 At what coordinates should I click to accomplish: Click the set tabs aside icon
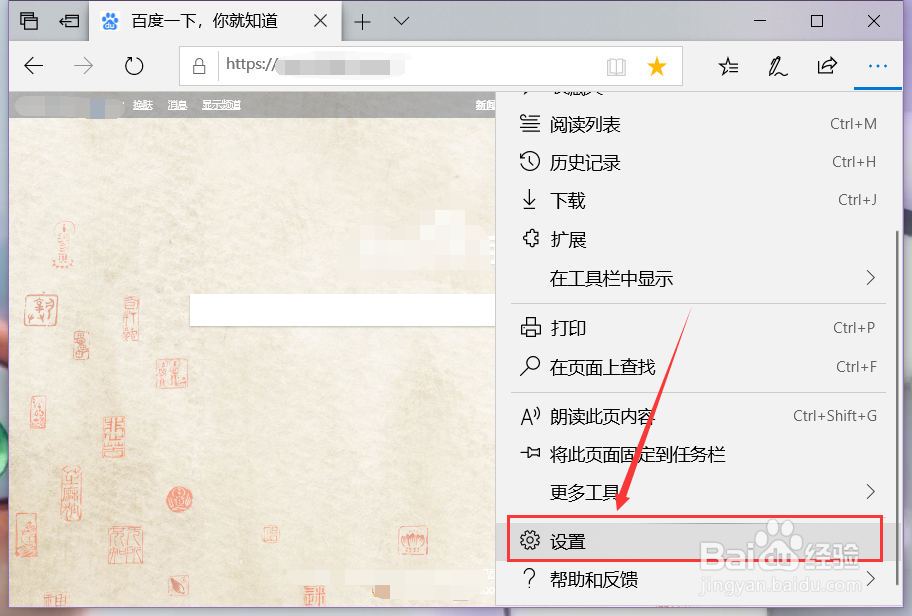point(69,22)
